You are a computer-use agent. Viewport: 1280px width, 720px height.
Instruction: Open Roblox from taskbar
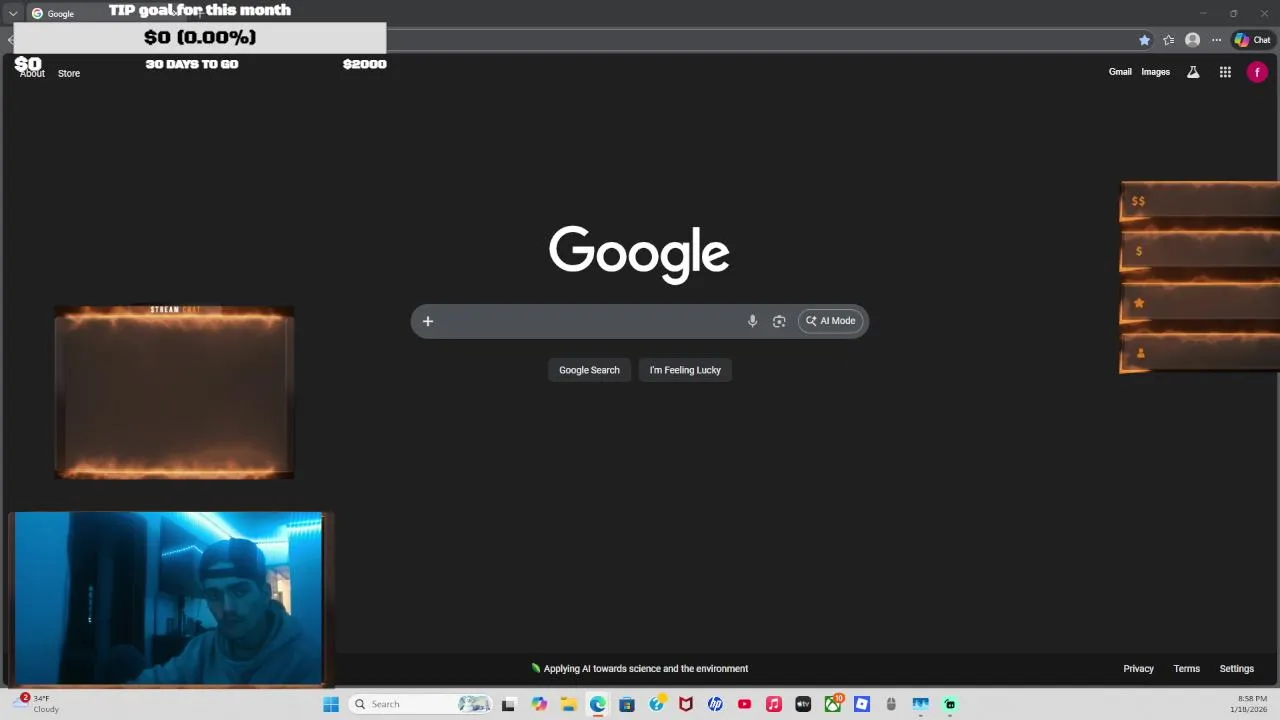click(x=862, y=704)
